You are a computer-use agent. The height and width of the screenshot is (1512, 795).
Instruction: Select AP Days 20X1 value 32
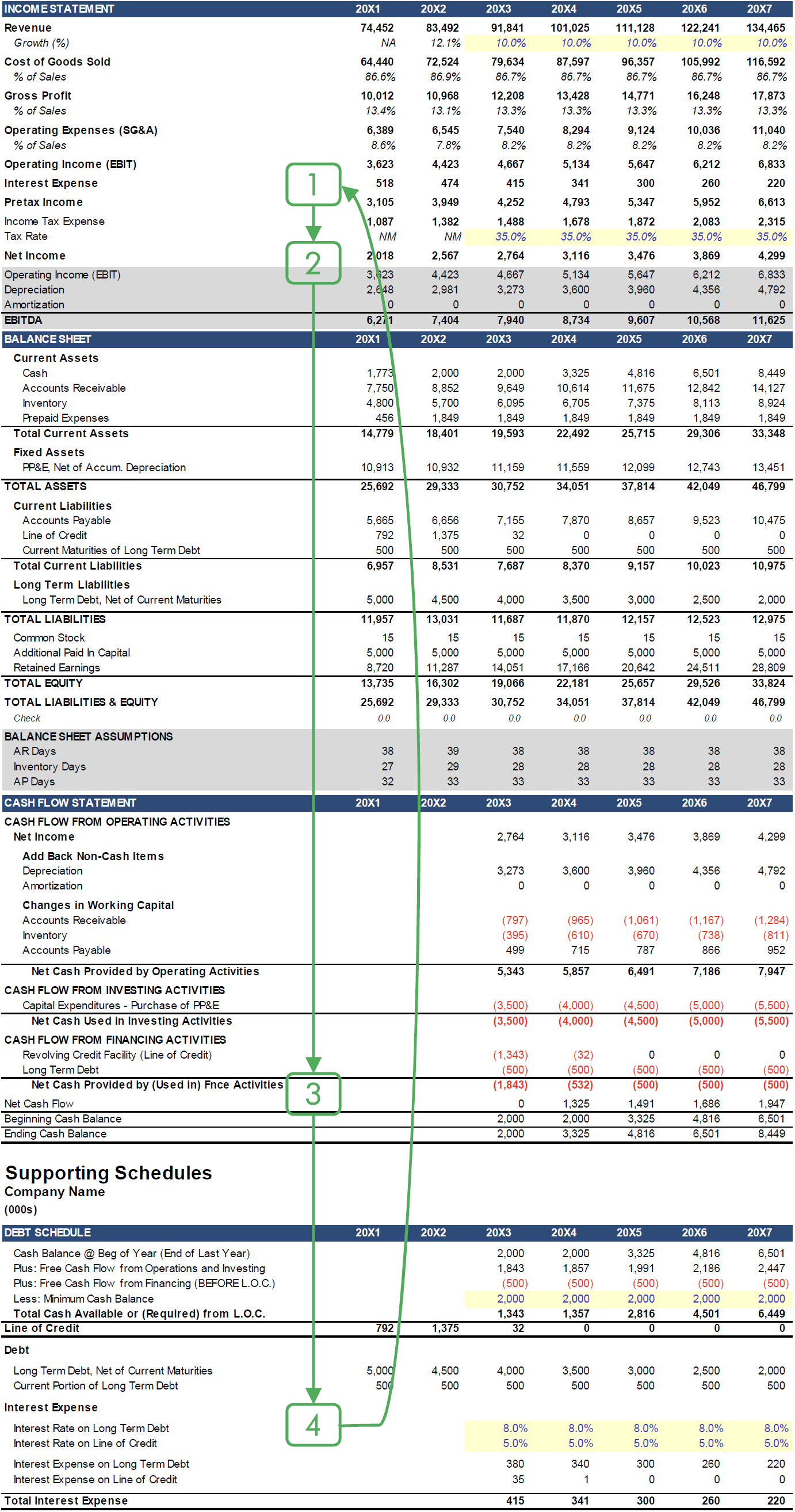pyautogui.click(x=388, y=781)
